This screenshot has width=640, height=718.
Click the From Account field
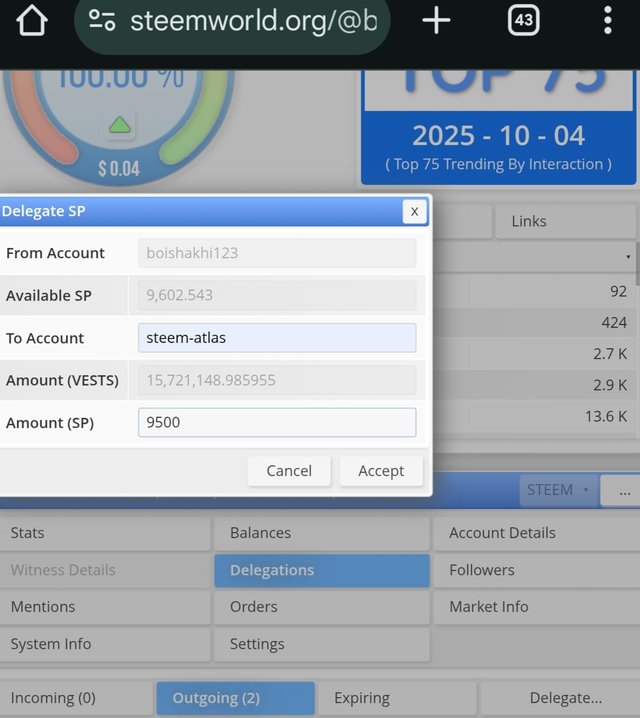(277, 253)
